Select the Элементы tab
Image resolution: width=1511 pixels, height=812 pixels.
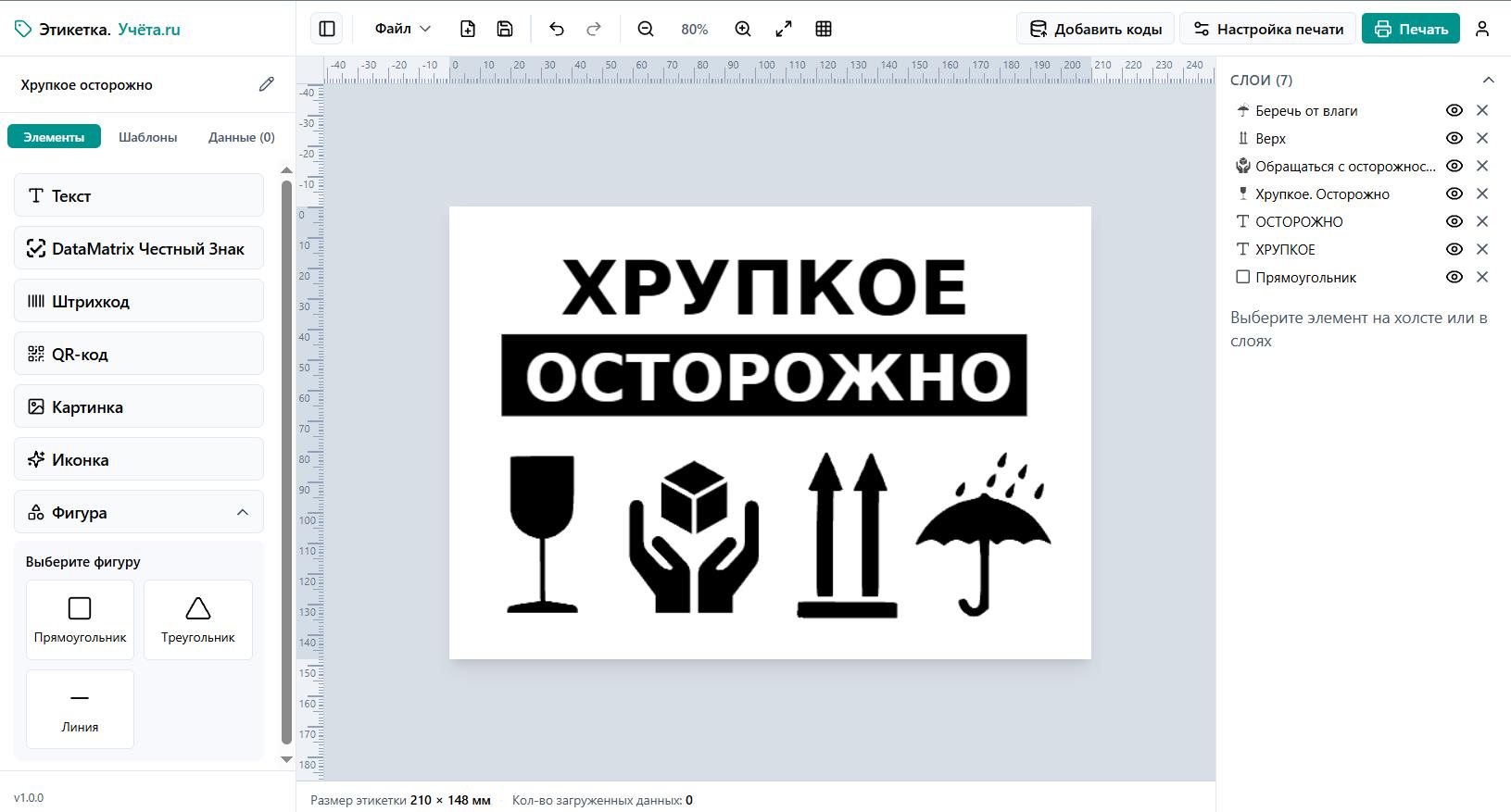coord(54,137)
